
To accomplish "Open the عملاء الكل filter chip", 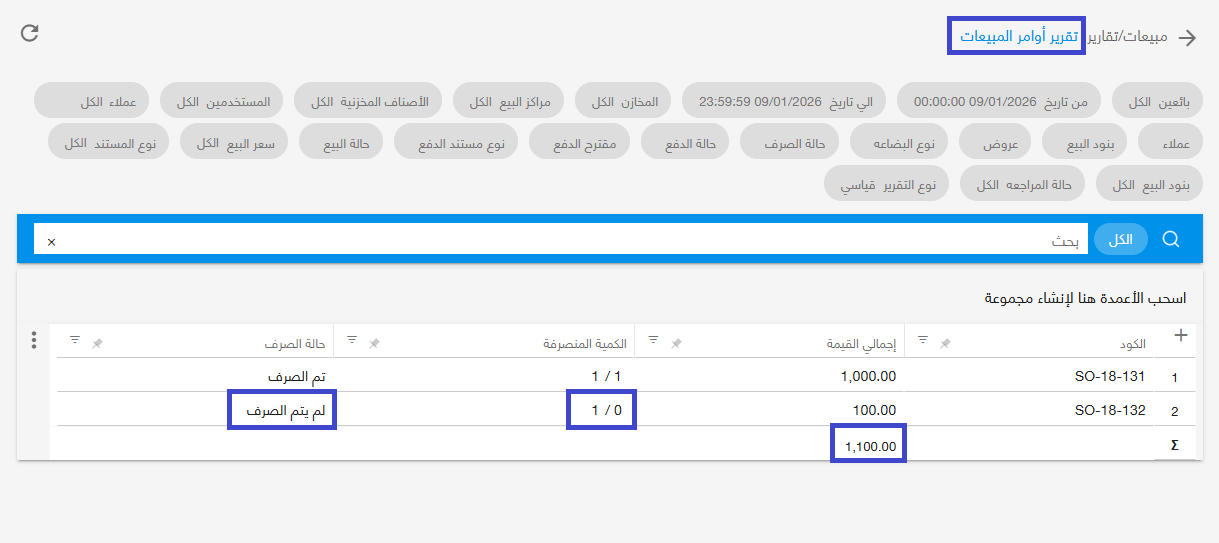I will click(92, 101).
